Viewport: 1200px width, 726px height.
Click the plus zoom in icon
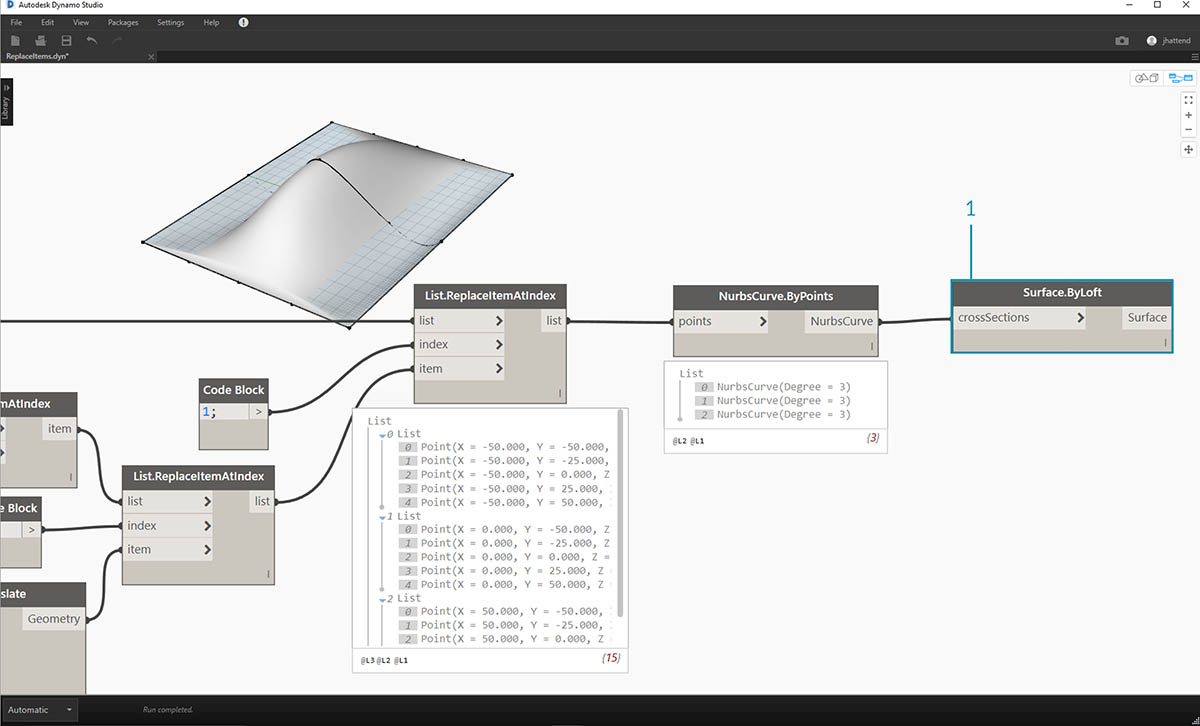(x=1189, y=115)
